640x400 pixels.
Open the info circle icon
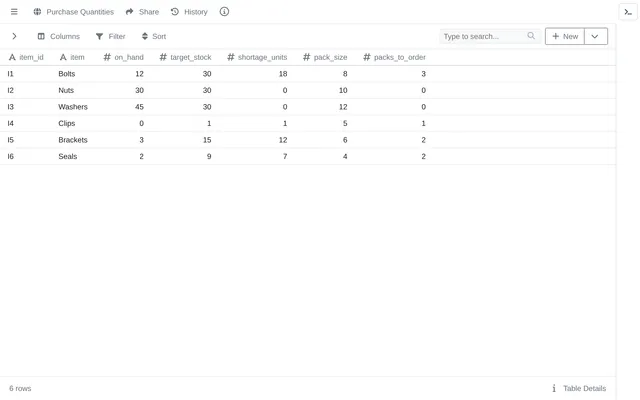tap(224, 12)
